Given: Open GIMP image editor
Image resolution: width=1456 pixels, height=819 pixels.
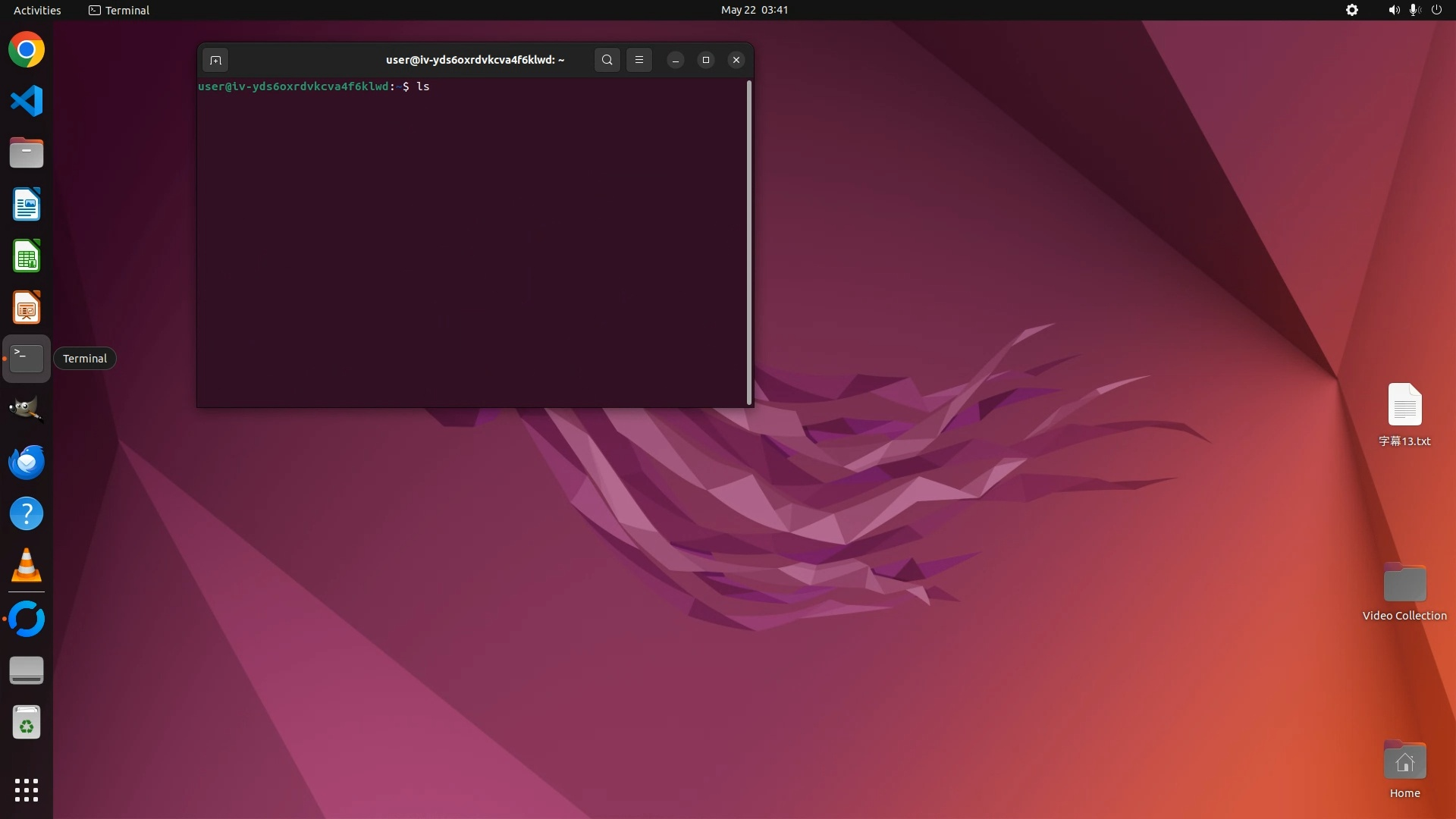Looking at the screenshot, I should pyautogui.click(x=27, y=409).
